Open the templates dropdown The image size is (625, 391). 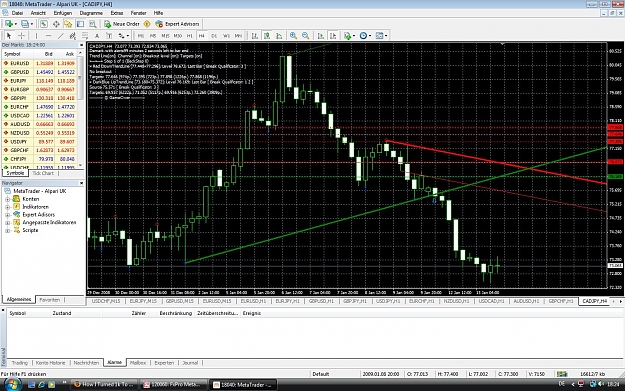point(381,36)
